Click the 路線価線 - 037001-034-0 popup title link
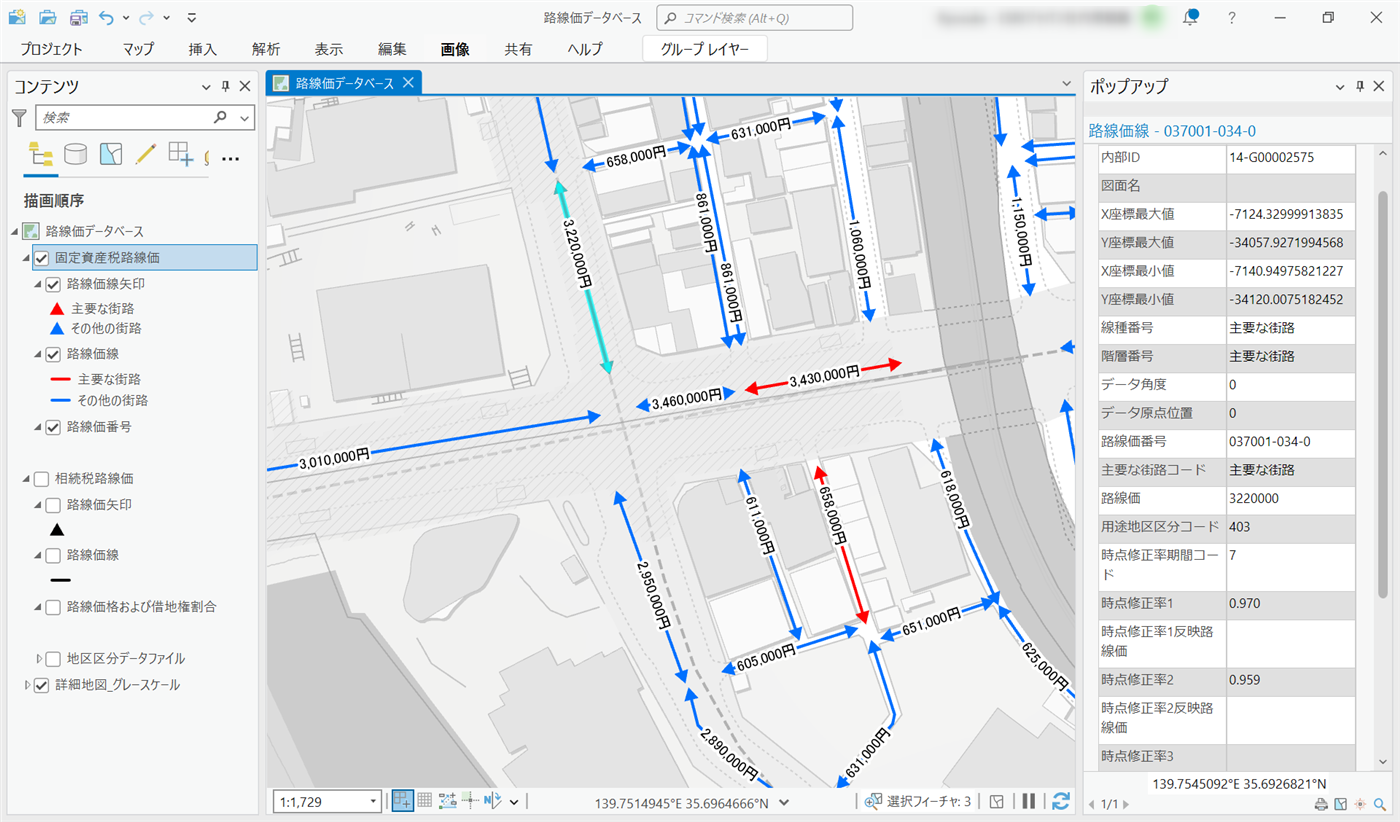Screen dimensions: 1400x822 pos(1171,131)
